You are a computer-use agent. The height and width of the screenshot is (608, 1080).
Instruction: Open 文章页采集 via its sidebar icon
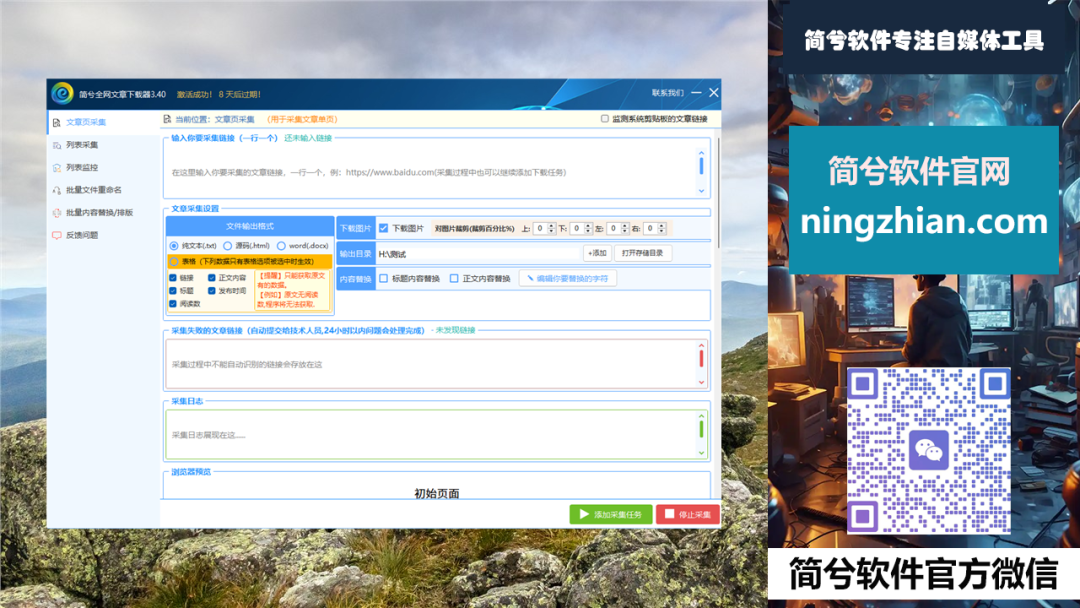(x=56, y=123)
